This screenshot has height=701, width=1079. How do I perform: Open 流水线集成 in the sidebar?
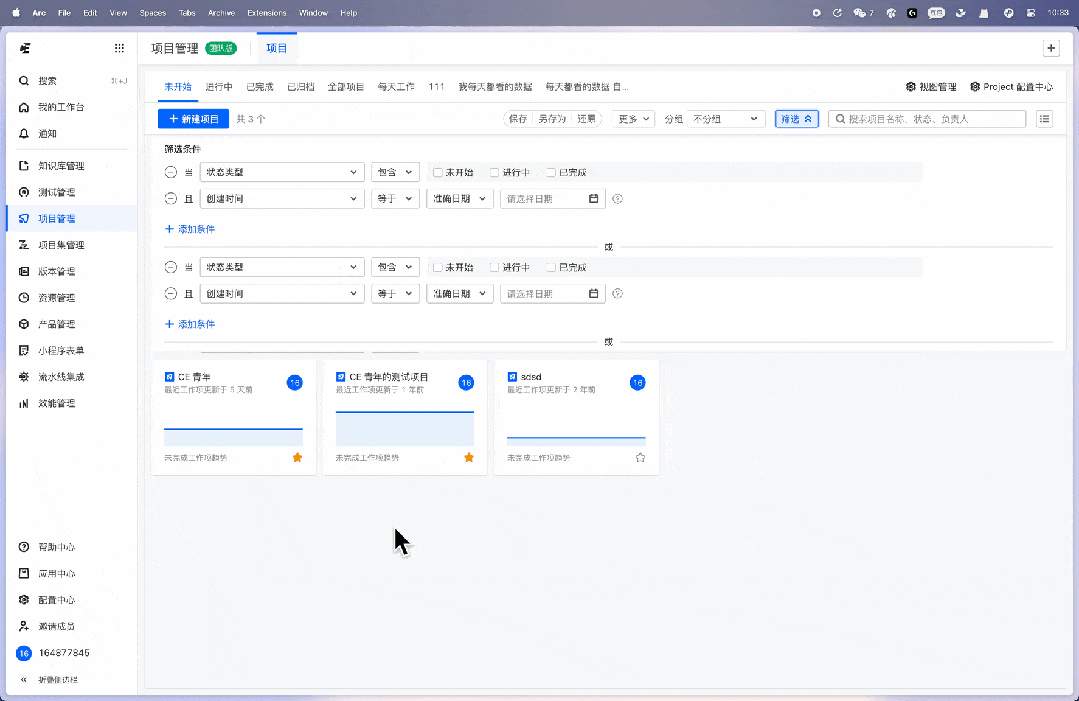[61, 377]
